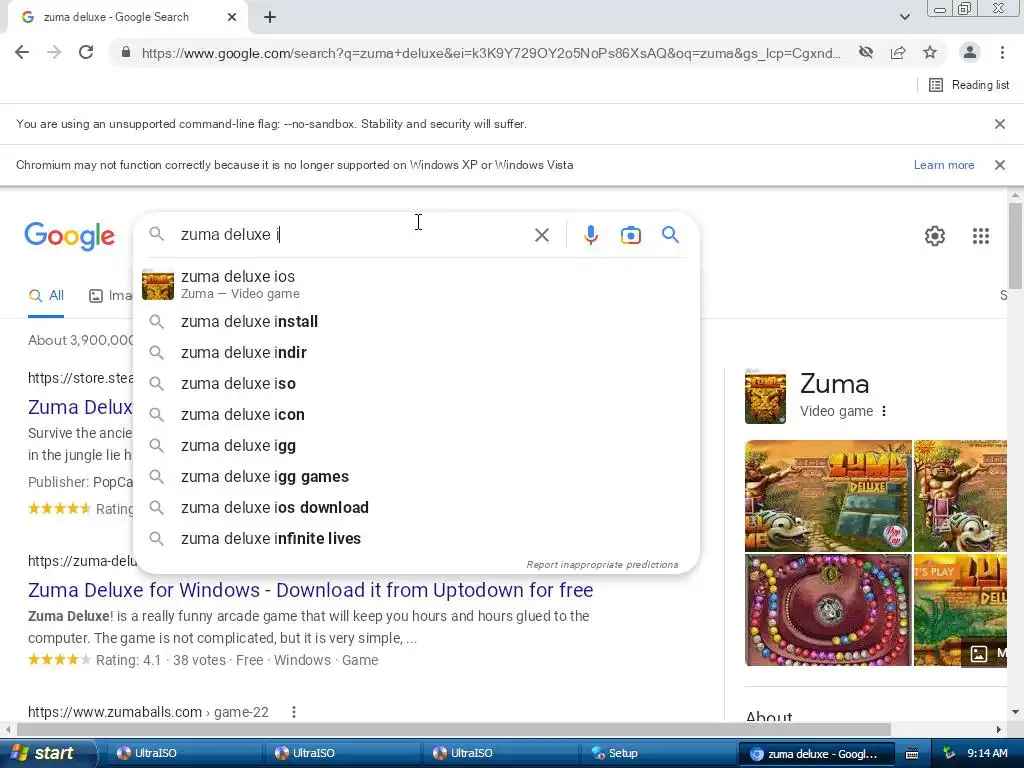This screenshot has width=1024, height=768.
Task: Submit search with the blue magnifier icon
Action: [670, 234]
